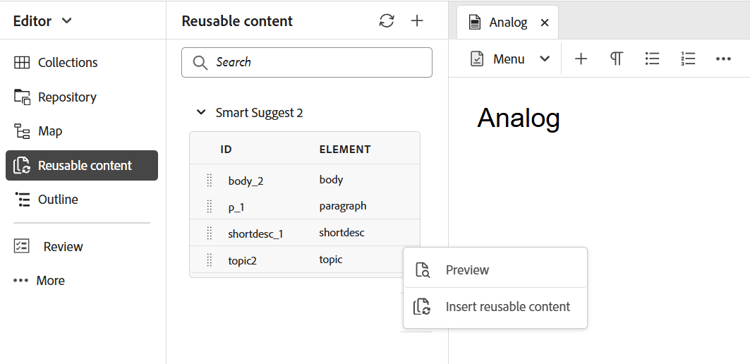Insert element using toolbar plus icon
This screenshot has height=364, width=750.
tap(581, 59)
